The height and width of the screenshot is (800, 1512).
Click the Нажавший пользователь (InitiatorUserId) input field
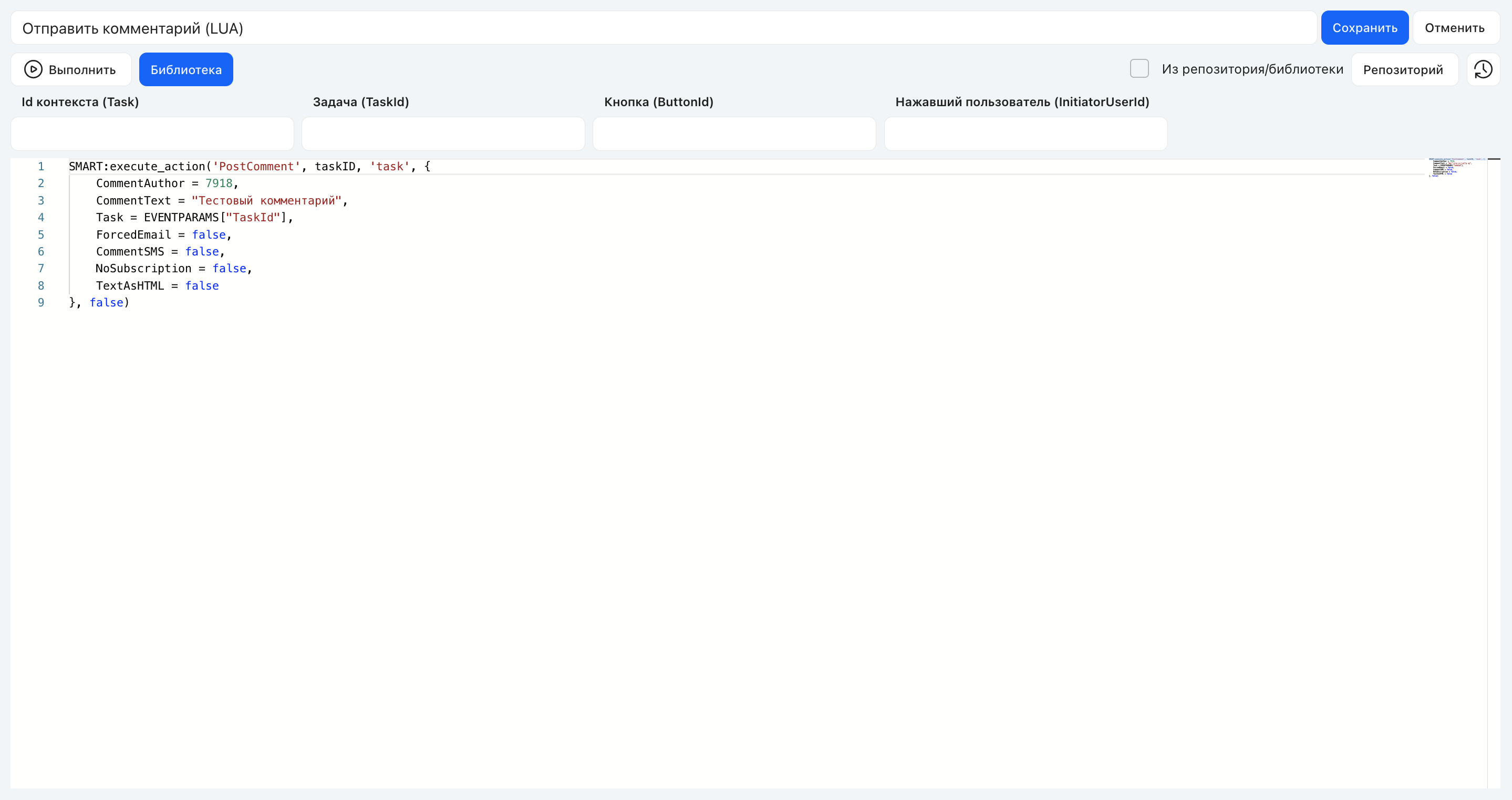[1026, 134]
